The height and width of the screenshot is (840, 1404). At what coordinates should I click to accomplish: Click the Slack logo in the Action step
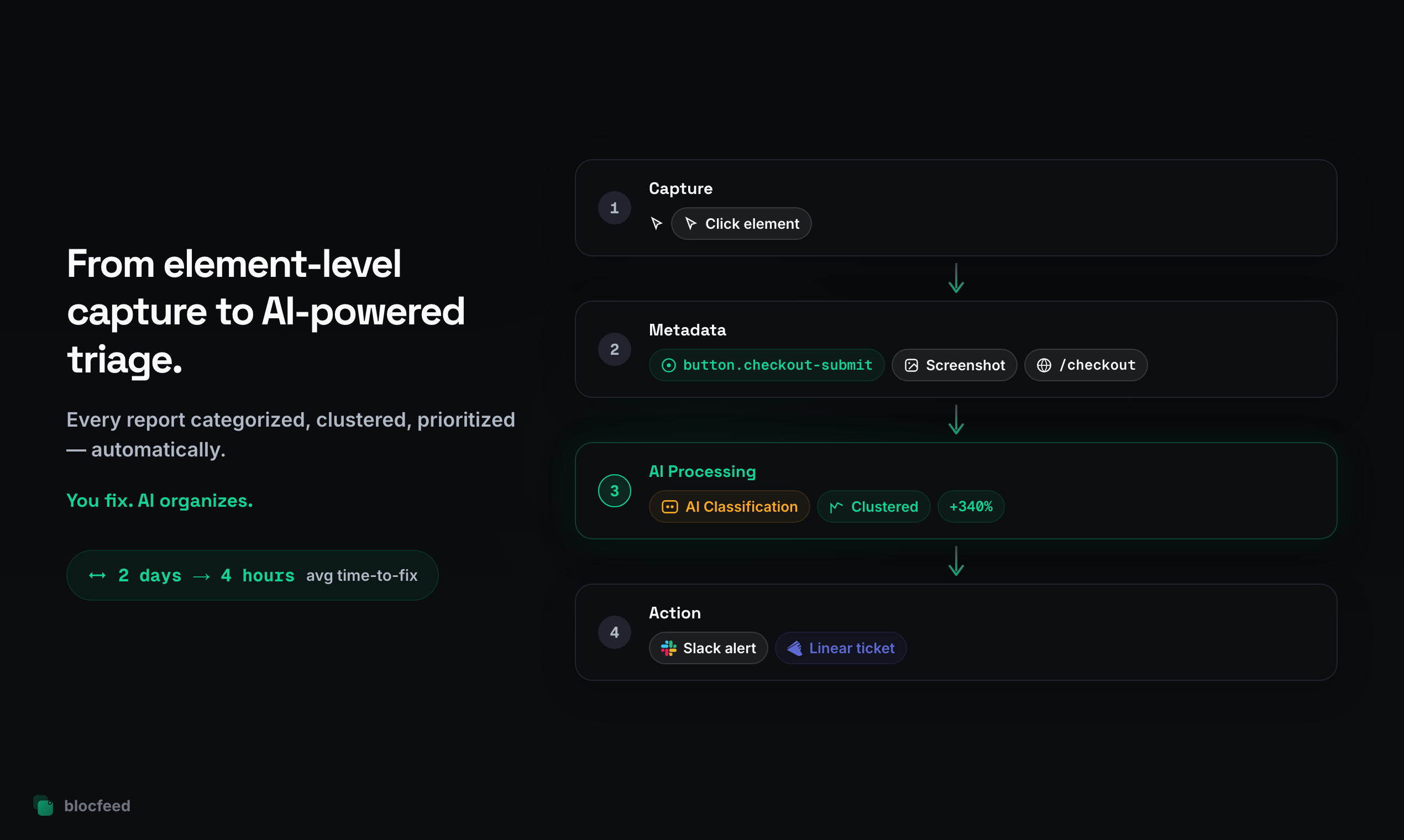[x=669, y=648]
